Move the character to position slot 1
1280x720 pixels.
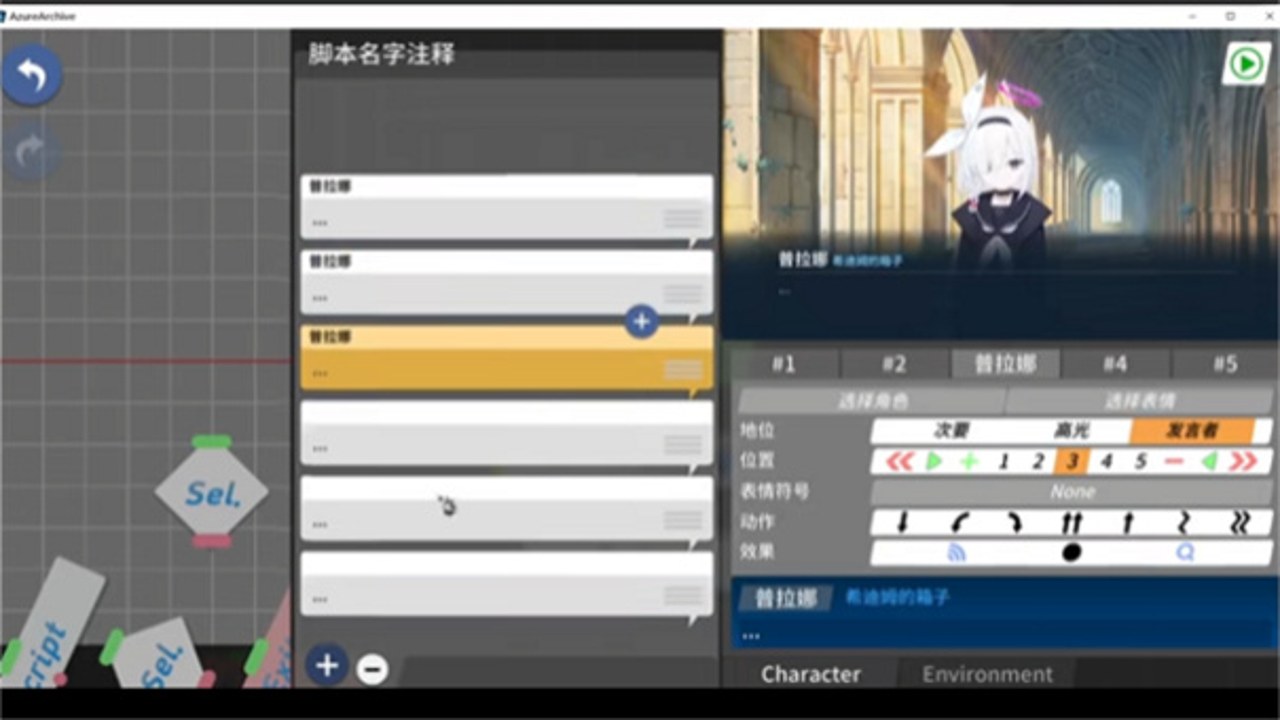tap(1004, 462)
